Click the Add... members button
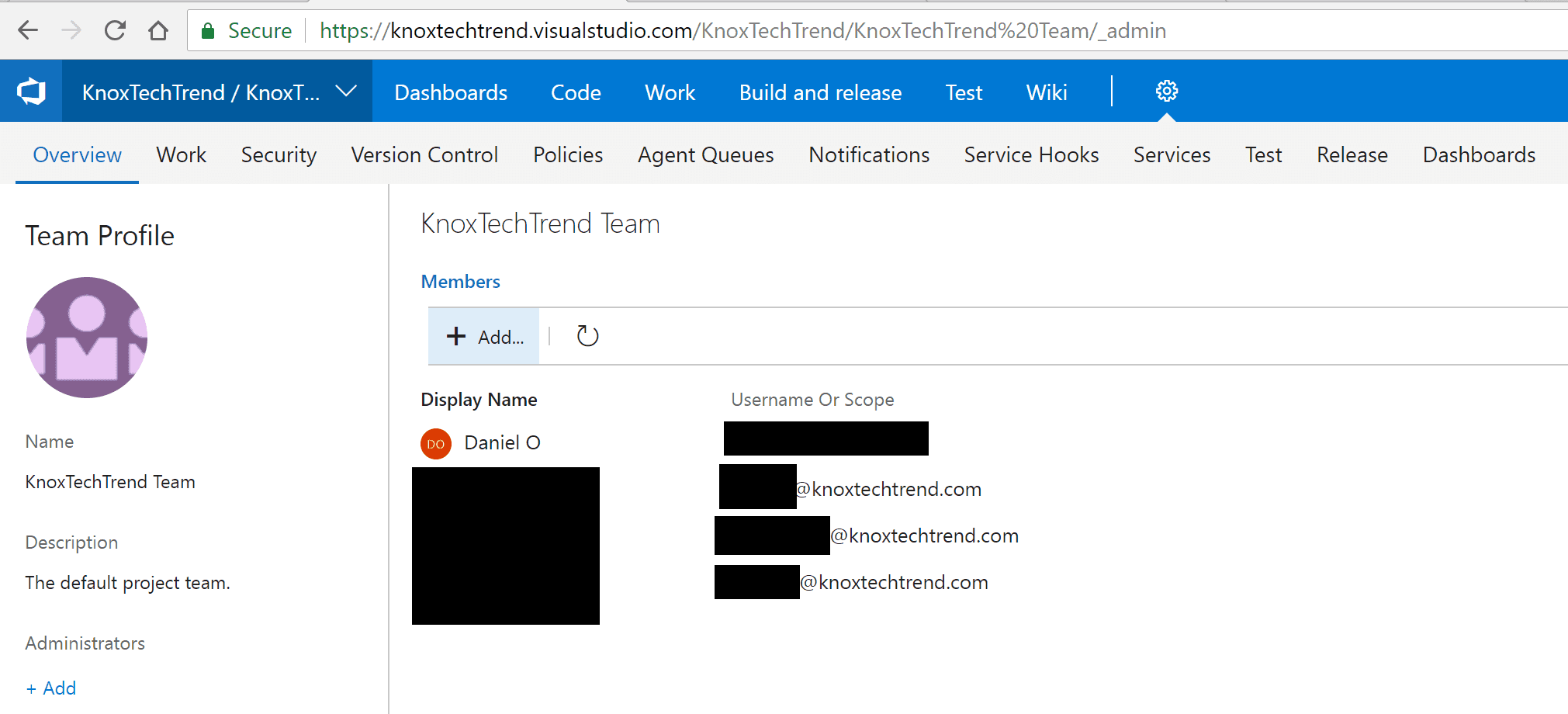The image size is (1568, 714). coord(484,336)
